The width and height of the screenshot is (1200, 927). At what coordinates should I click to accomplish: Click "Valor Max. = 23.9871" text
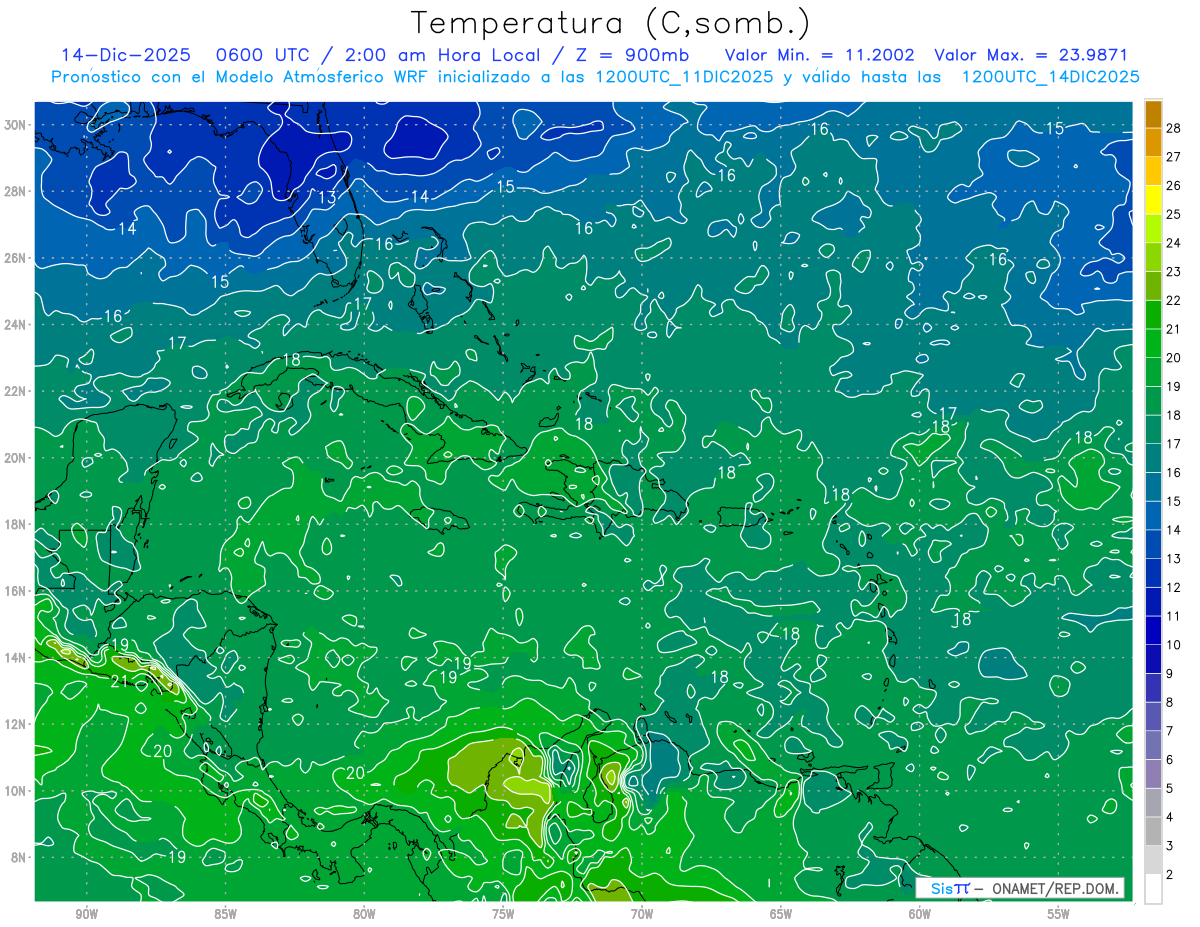tap(1030, 55)
